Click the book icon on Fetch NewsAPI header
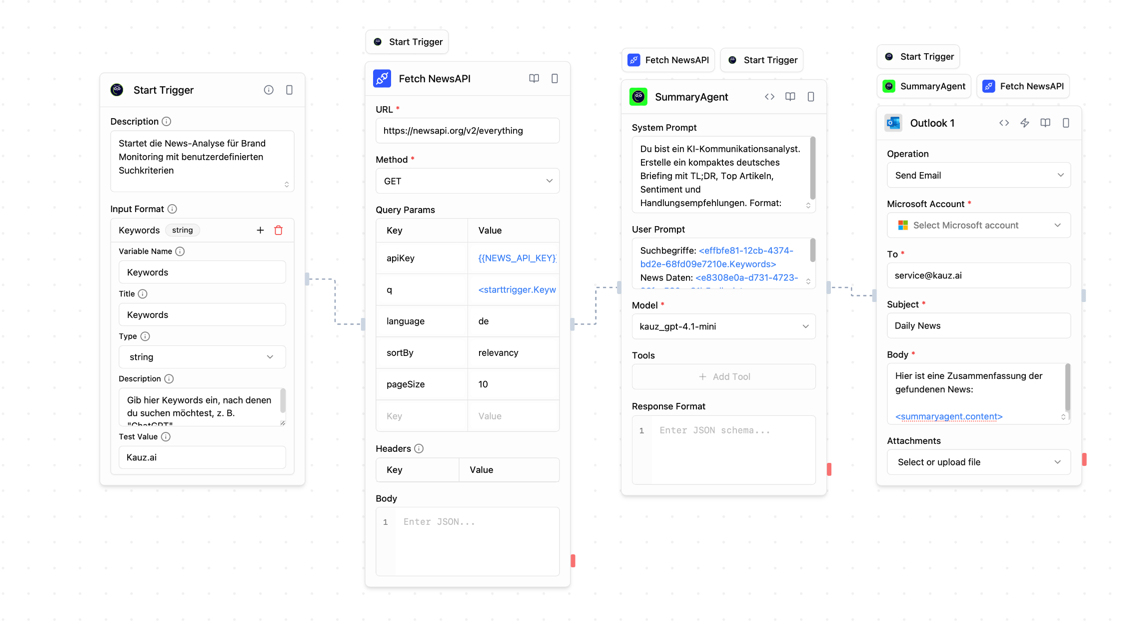 click(x=534, y=78)
